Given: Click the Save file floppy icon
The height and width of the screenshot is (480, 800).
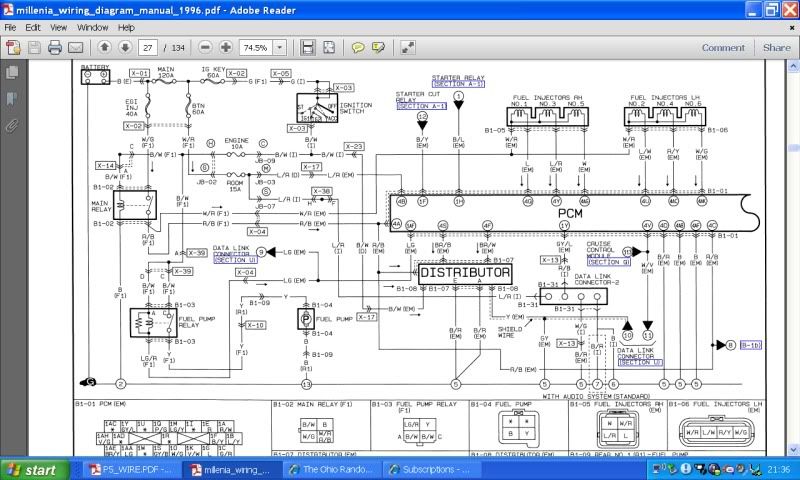Looking at the screenshot, I should [x=34, y=47].
